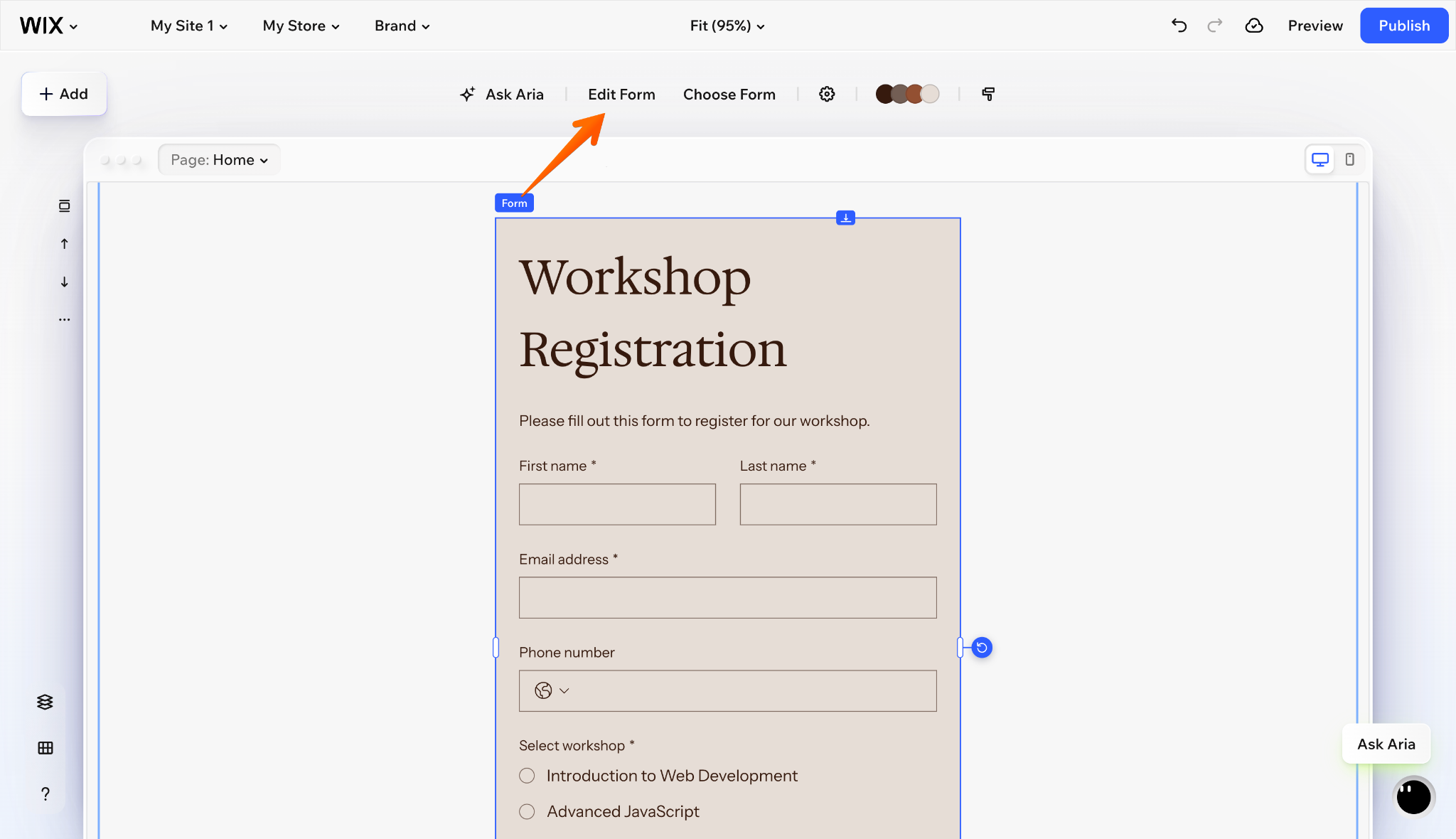Open phone country code dropdown

click(552, 690)
